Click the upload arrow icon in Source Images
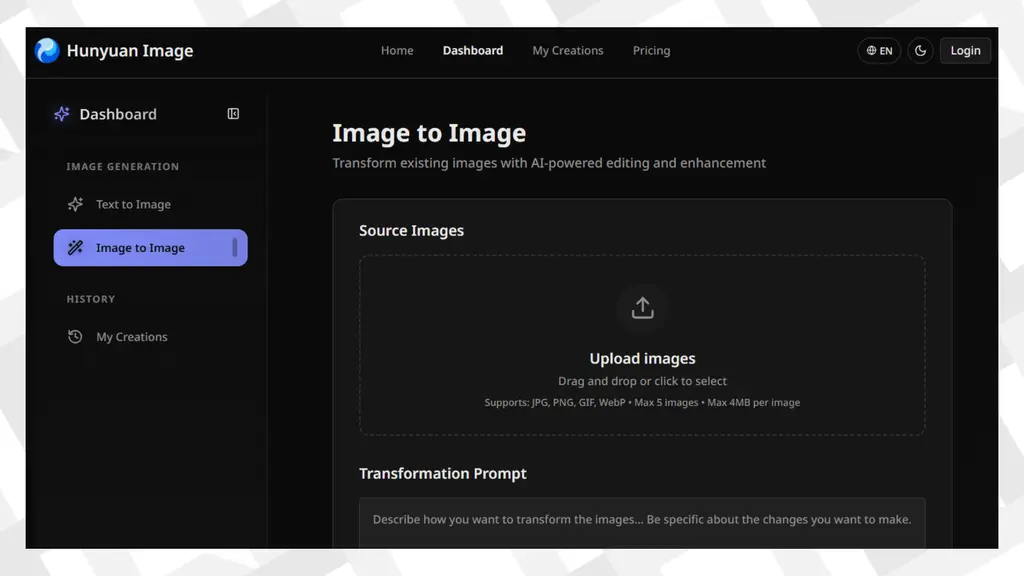Image resolution: width=1024 pixels, height=576 pixels. pyautogui.click(x=642, y=308)
